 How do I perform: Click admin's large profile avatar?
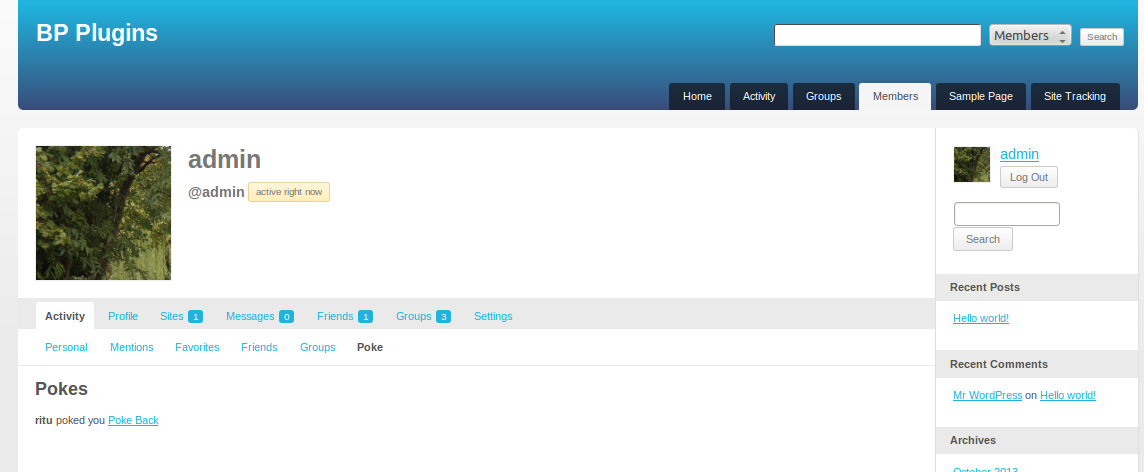[x=104, y=213]
